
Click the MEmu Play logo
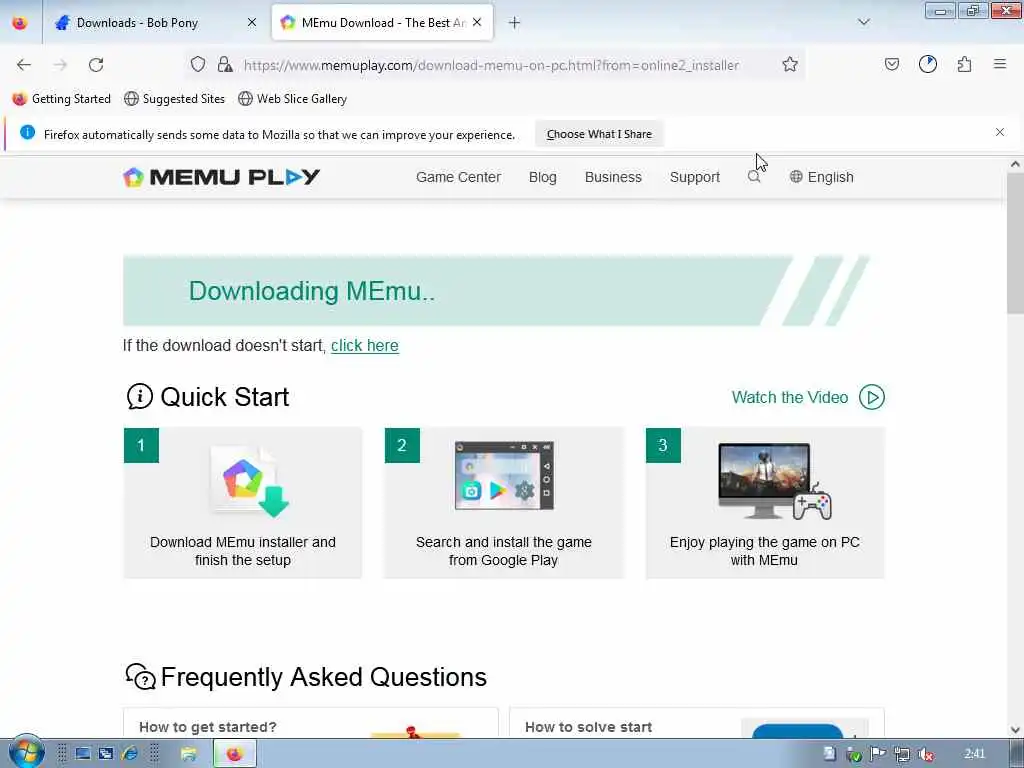point(221,177)
